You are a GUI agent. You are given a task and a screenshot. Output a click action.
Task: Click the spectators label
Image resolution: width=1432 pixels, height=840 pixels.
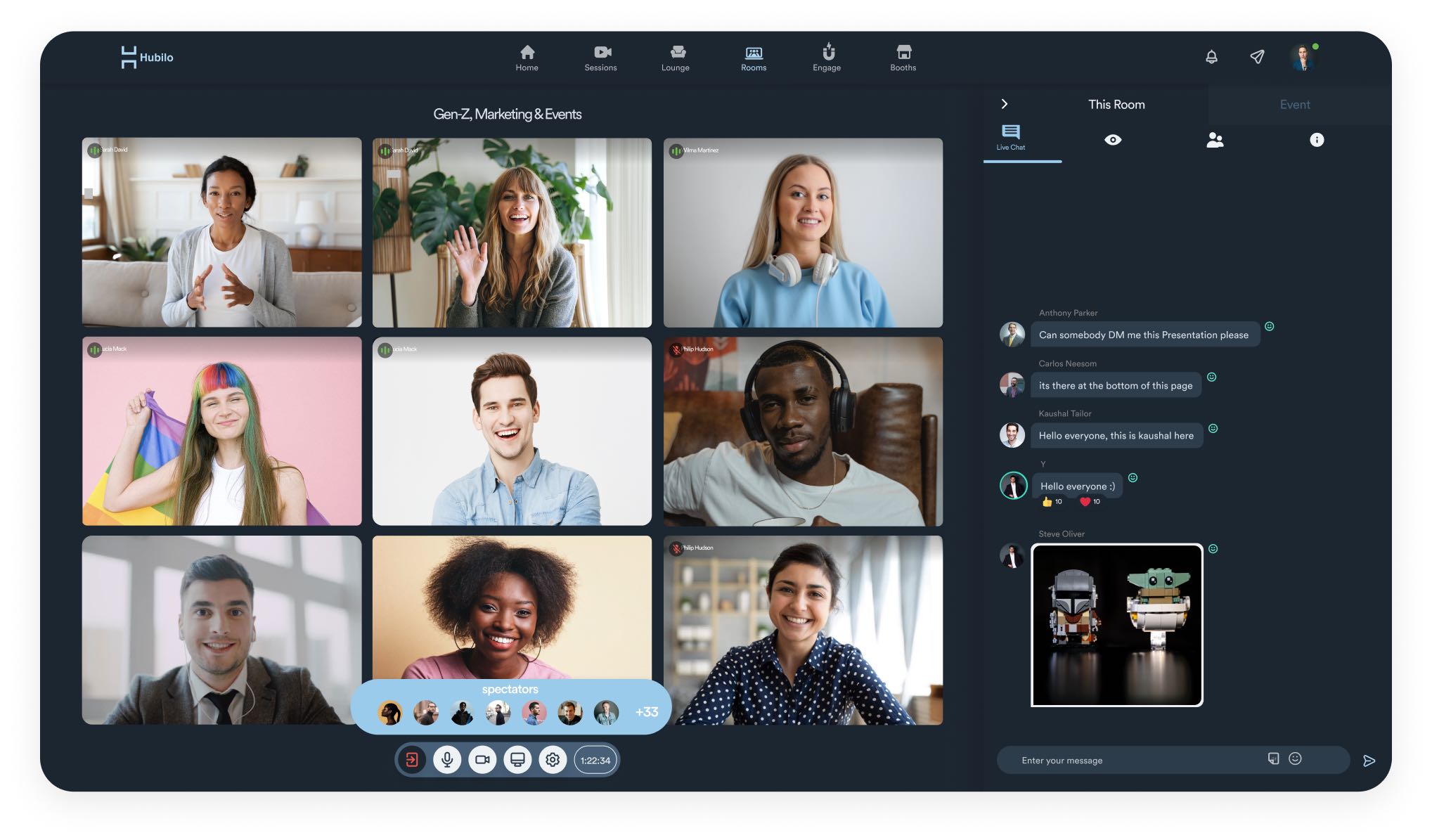(x=510, y=689)
